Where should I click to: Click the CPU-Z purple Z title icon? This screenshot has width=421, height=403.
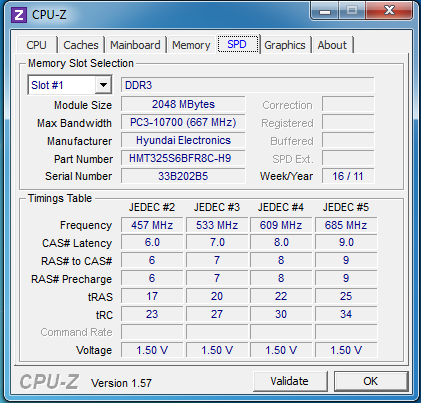pyautogui.click(x=19, y=15)
